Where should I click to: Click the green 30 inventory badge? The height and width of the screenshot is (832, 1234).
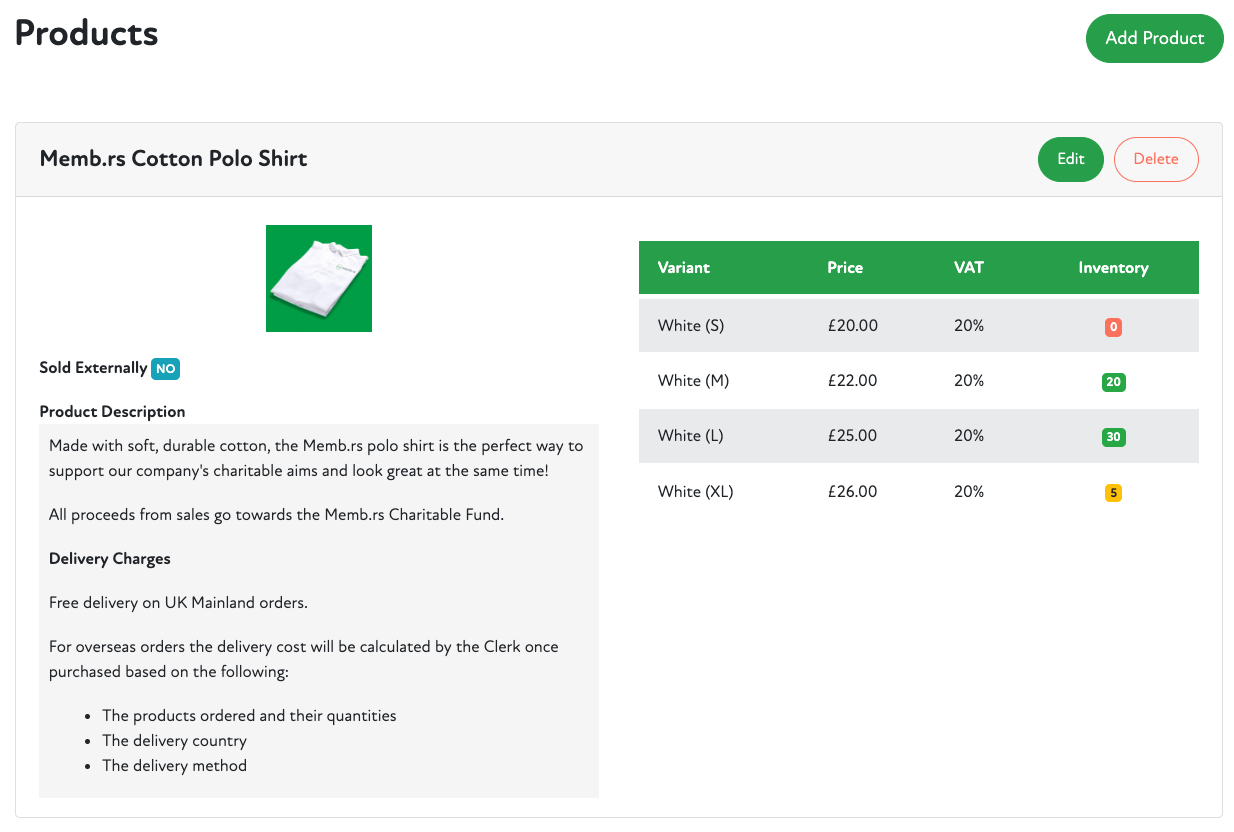pyautogui.click(x=1113, y=437)
